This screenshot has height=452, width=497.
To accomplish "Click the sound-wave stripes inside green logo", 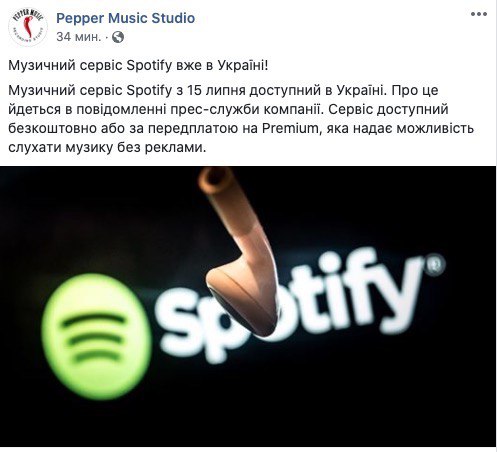I will (x=94, y=337).
